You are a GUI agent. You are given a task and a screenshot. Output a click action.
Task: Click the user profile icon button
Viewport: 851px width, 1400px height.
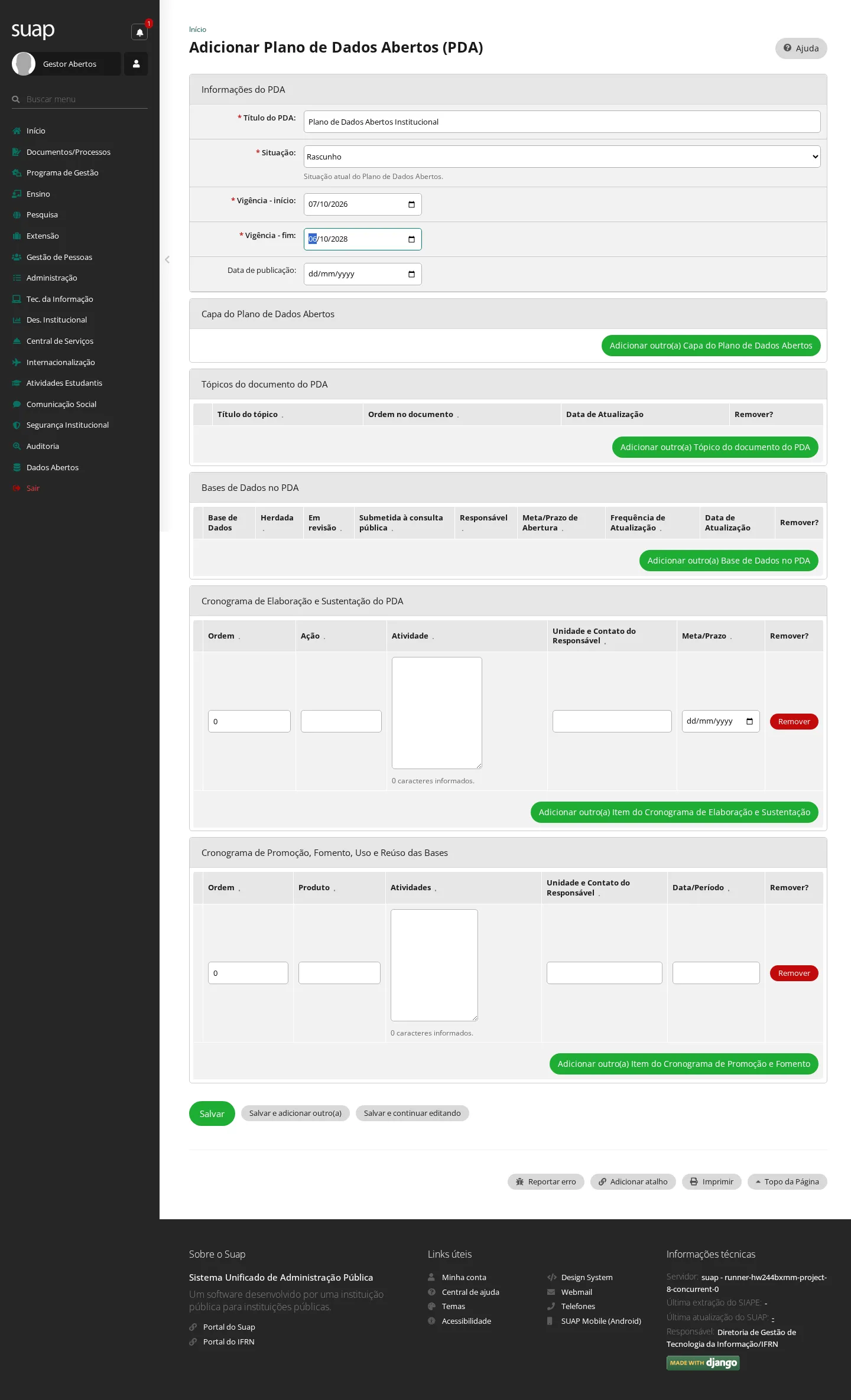coord(136,64)
